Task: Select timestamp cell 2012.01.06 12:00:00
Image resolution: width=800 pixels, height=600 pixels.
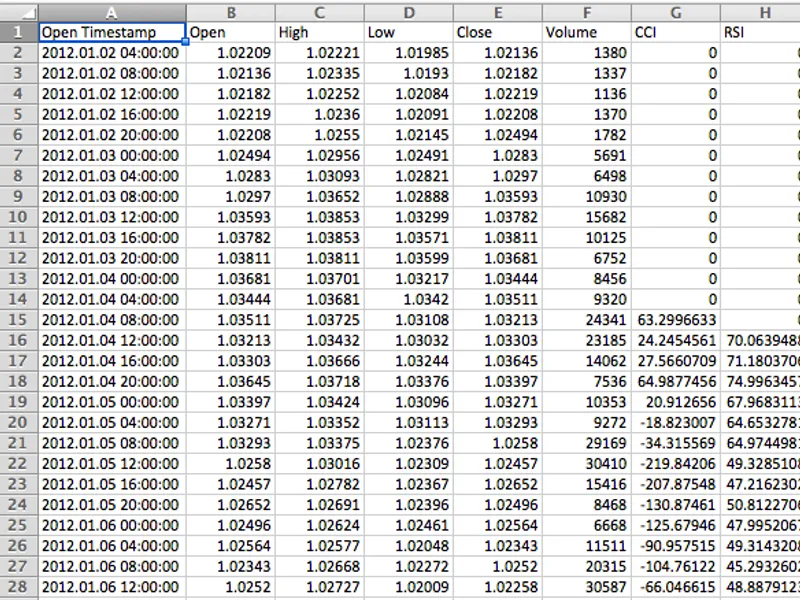Action: [x=112, y=587]
